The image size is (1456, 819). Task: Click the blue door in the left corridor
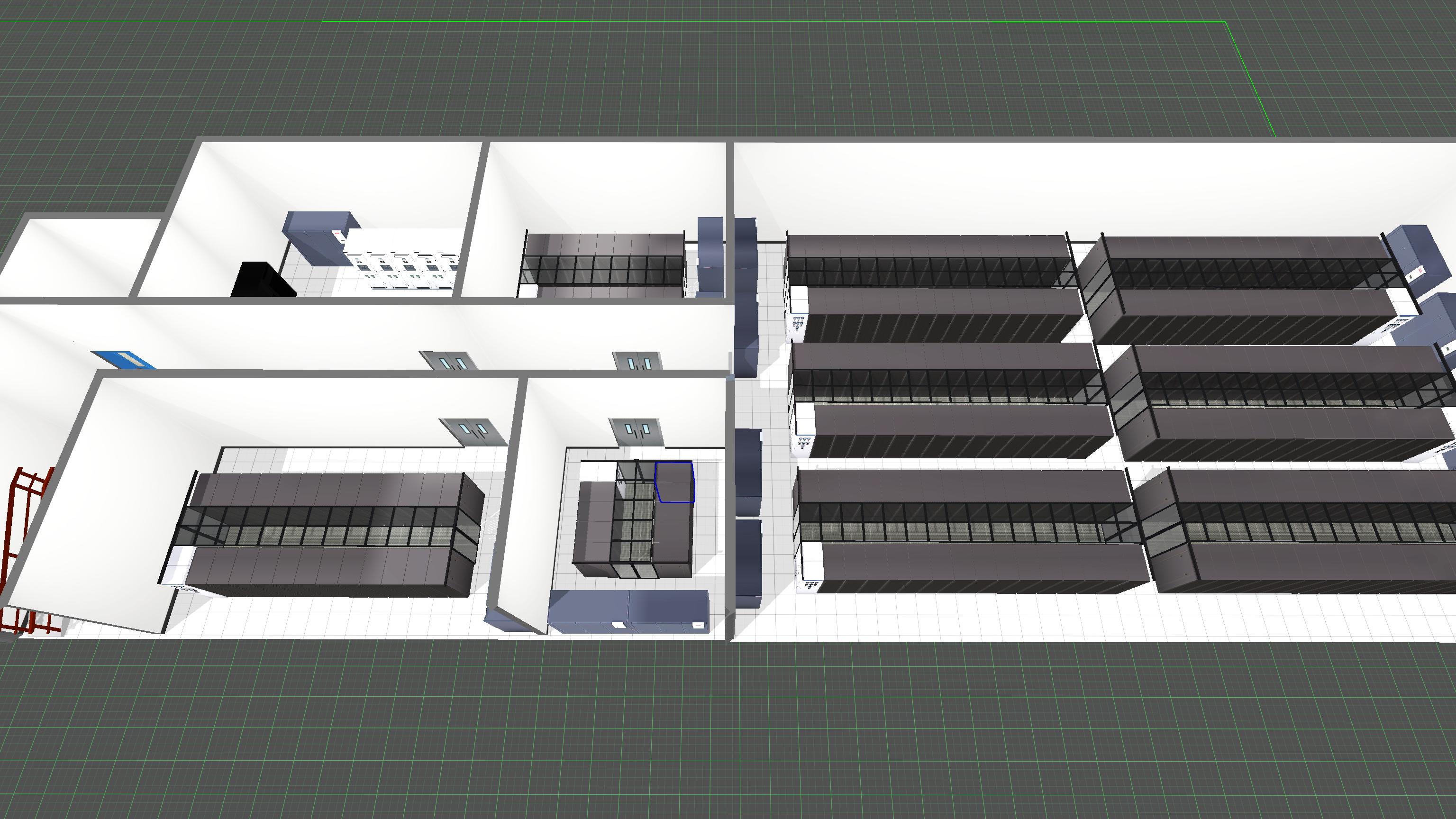[123, 359]
